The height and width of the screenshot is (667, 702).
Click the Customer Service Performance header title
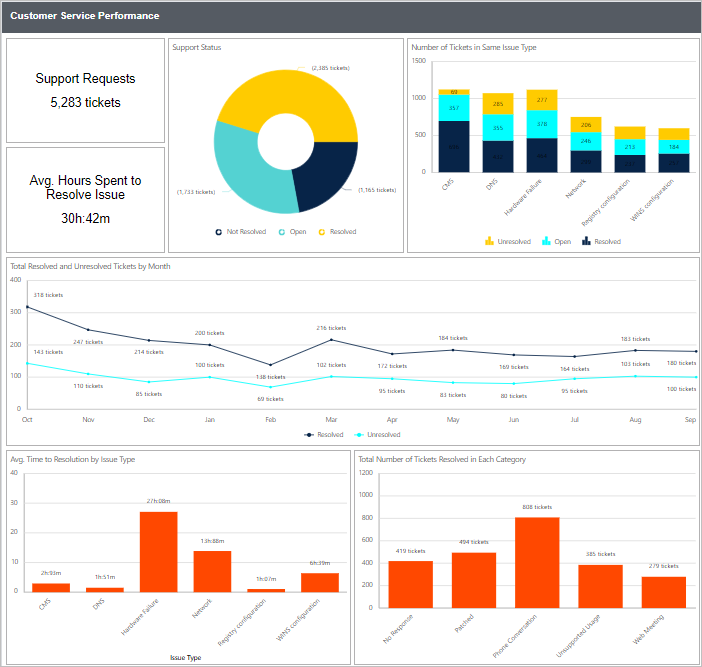85,16
